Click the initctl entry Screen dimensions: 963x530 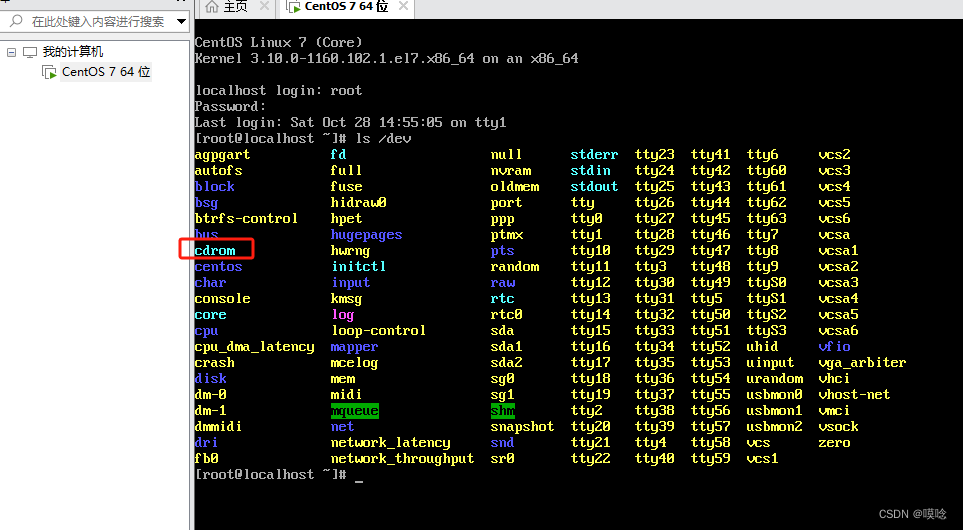tap(359, 267)
